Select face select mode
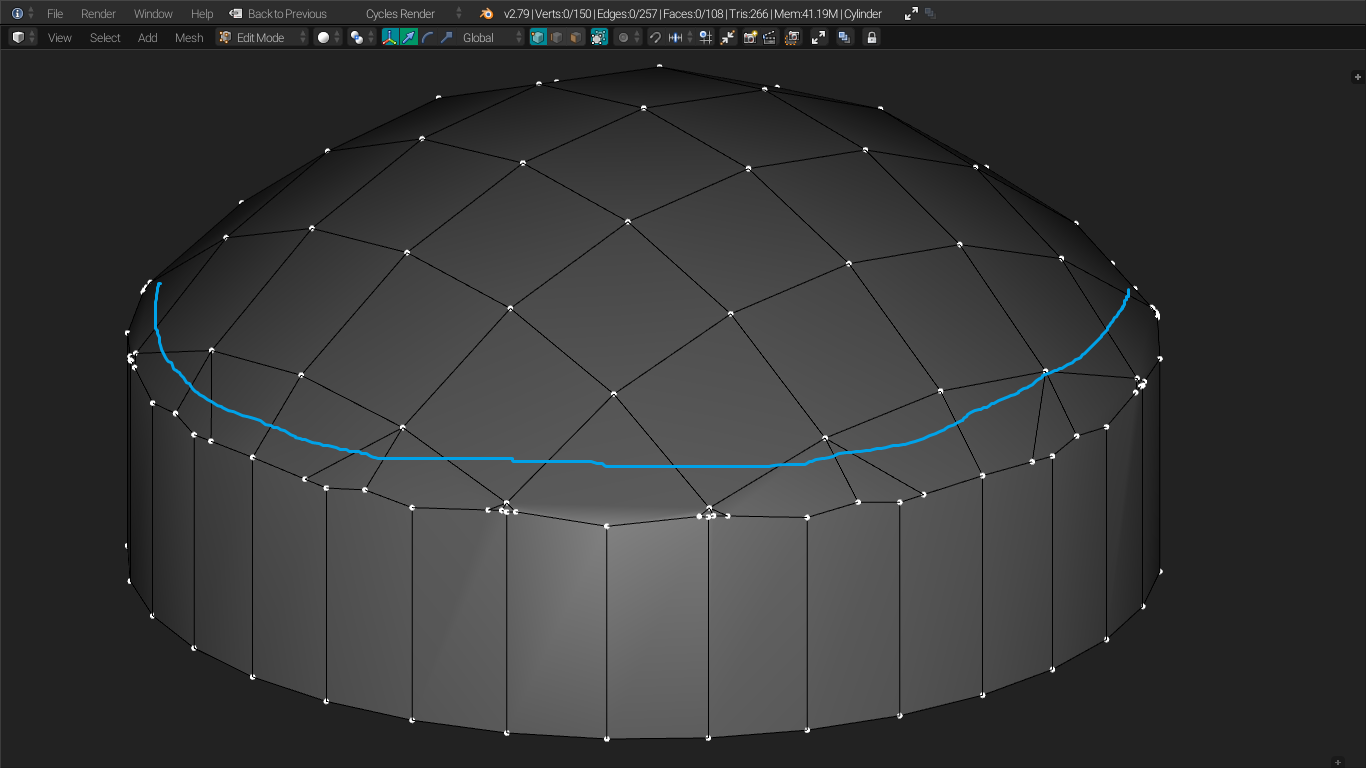This screenshot has width=1366, height=768. [576, 37]
